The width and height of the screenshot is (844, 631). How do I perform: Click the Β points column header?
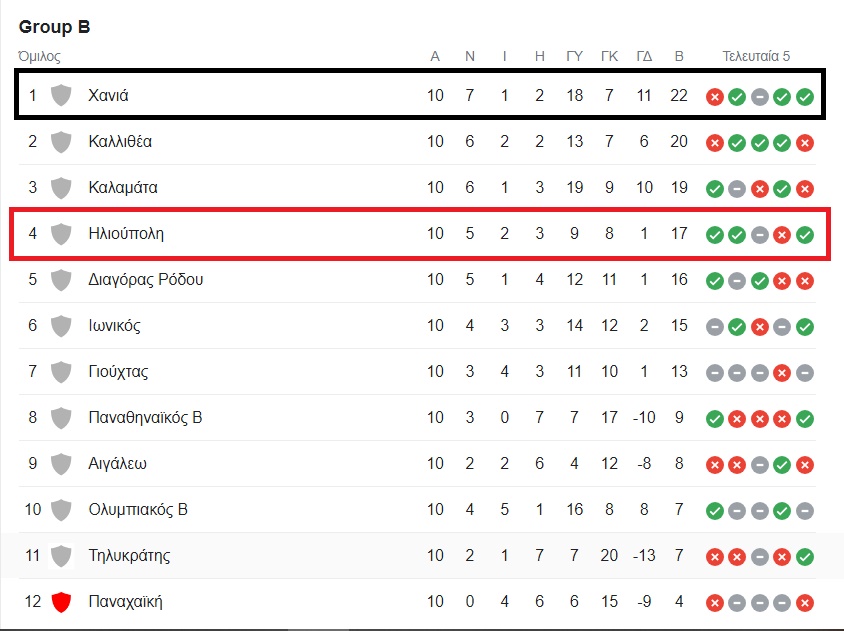pyautogui.click(x=679, y=56)
